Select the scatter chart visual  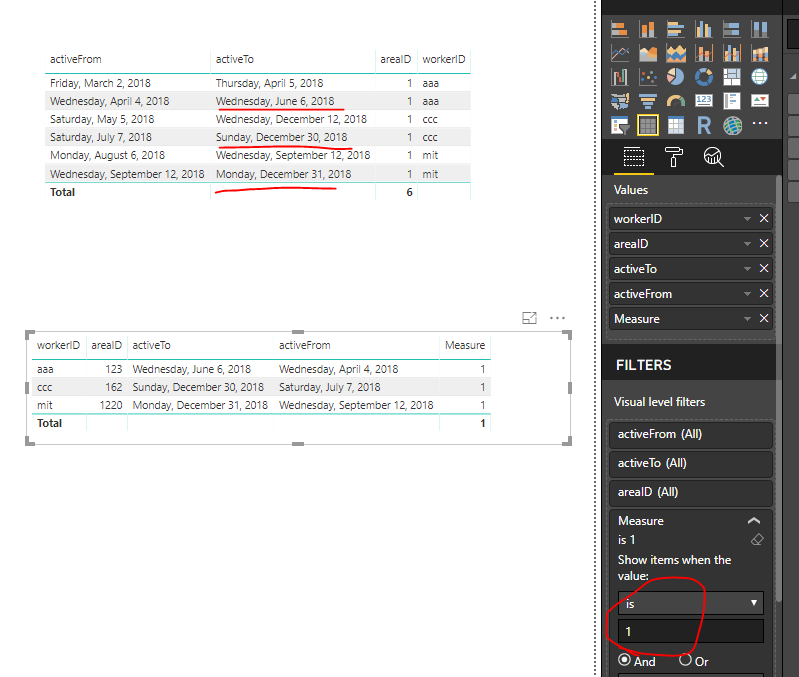(x=648, y=77)
